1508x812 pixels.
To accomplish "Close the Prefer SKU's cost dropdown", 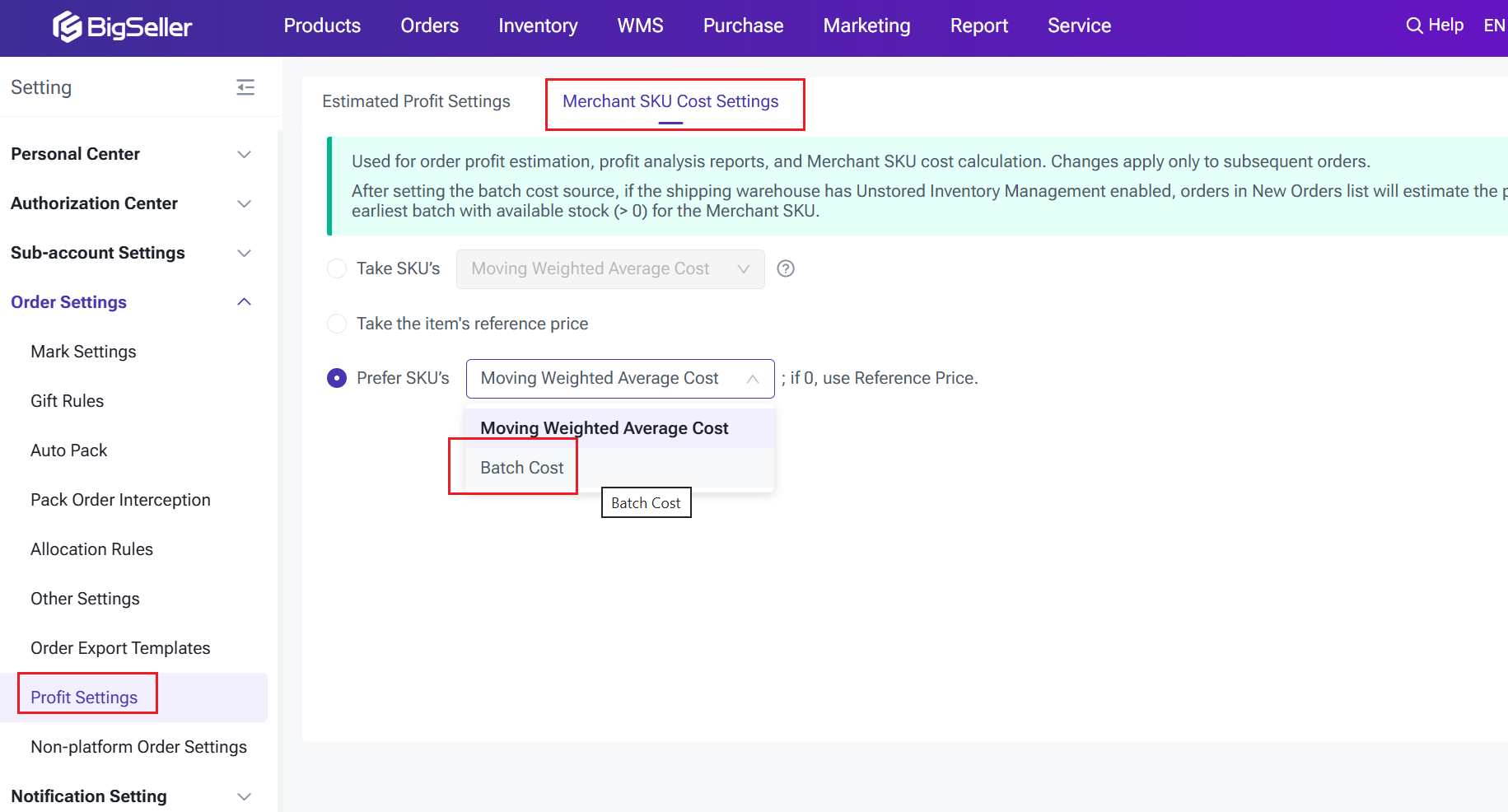I will [x=752, y=379].
